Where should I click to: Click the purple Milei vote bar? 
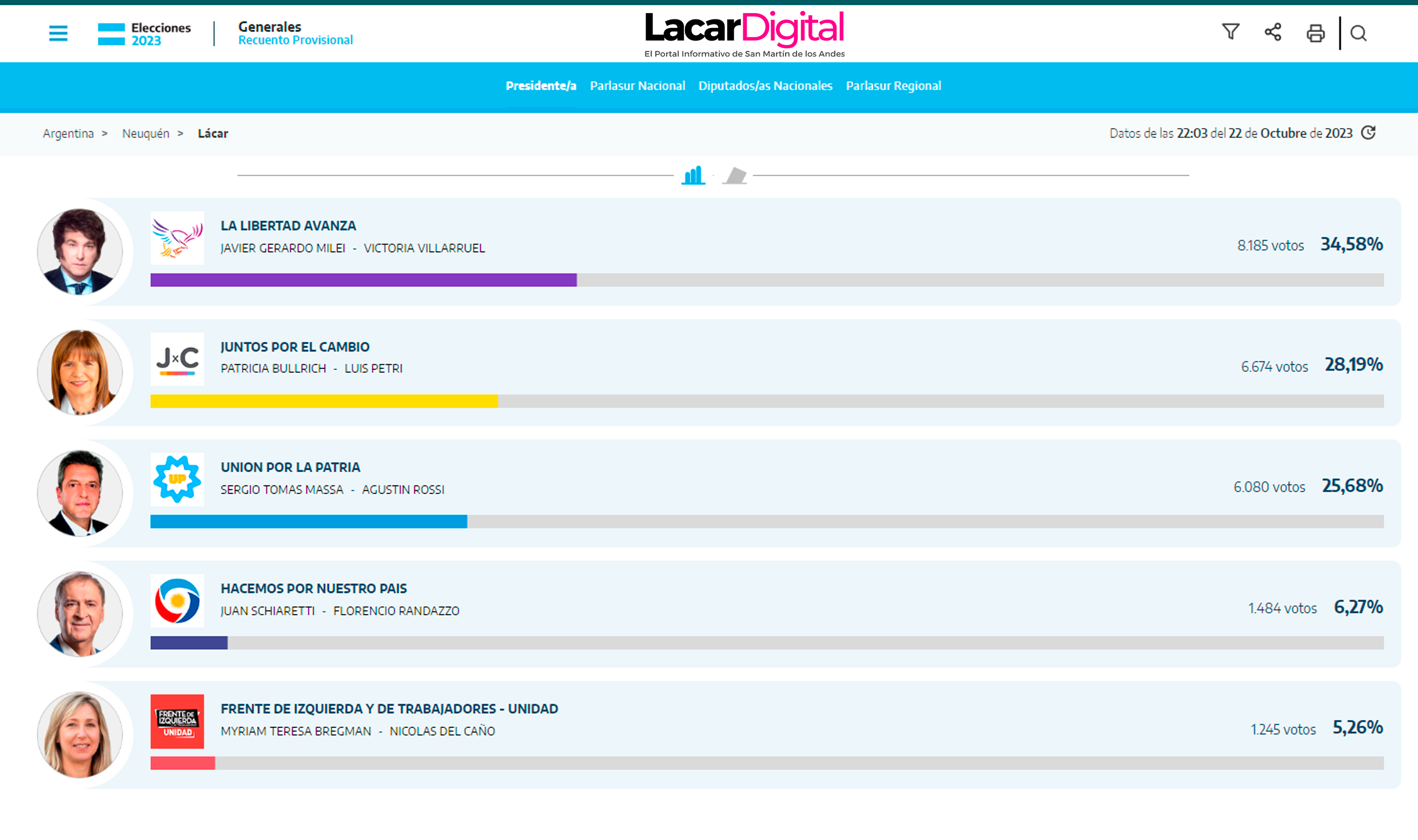(x=364, y=280)
